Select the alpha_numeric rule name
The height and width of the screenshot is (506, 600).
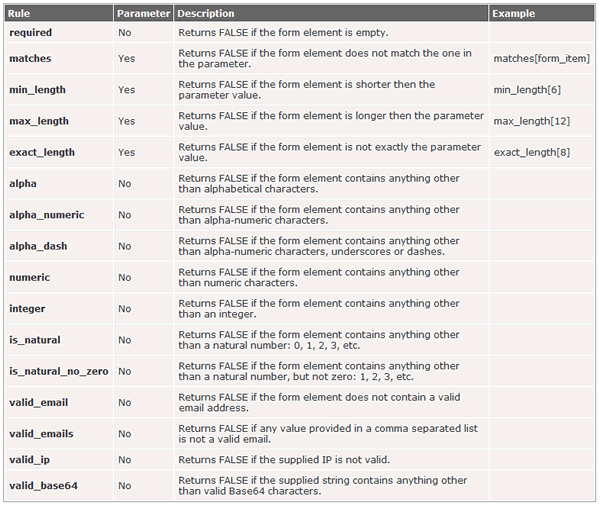(47, 215)
